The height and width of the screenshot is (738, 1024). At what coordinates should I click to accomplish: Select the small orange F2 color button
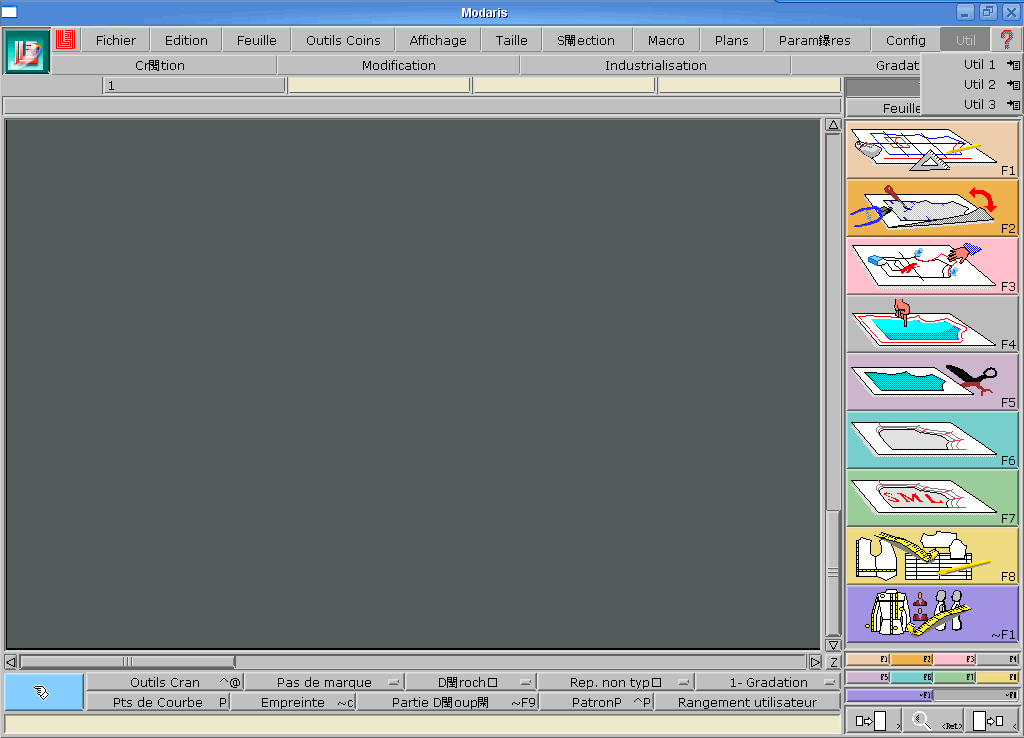pos(911,660)
